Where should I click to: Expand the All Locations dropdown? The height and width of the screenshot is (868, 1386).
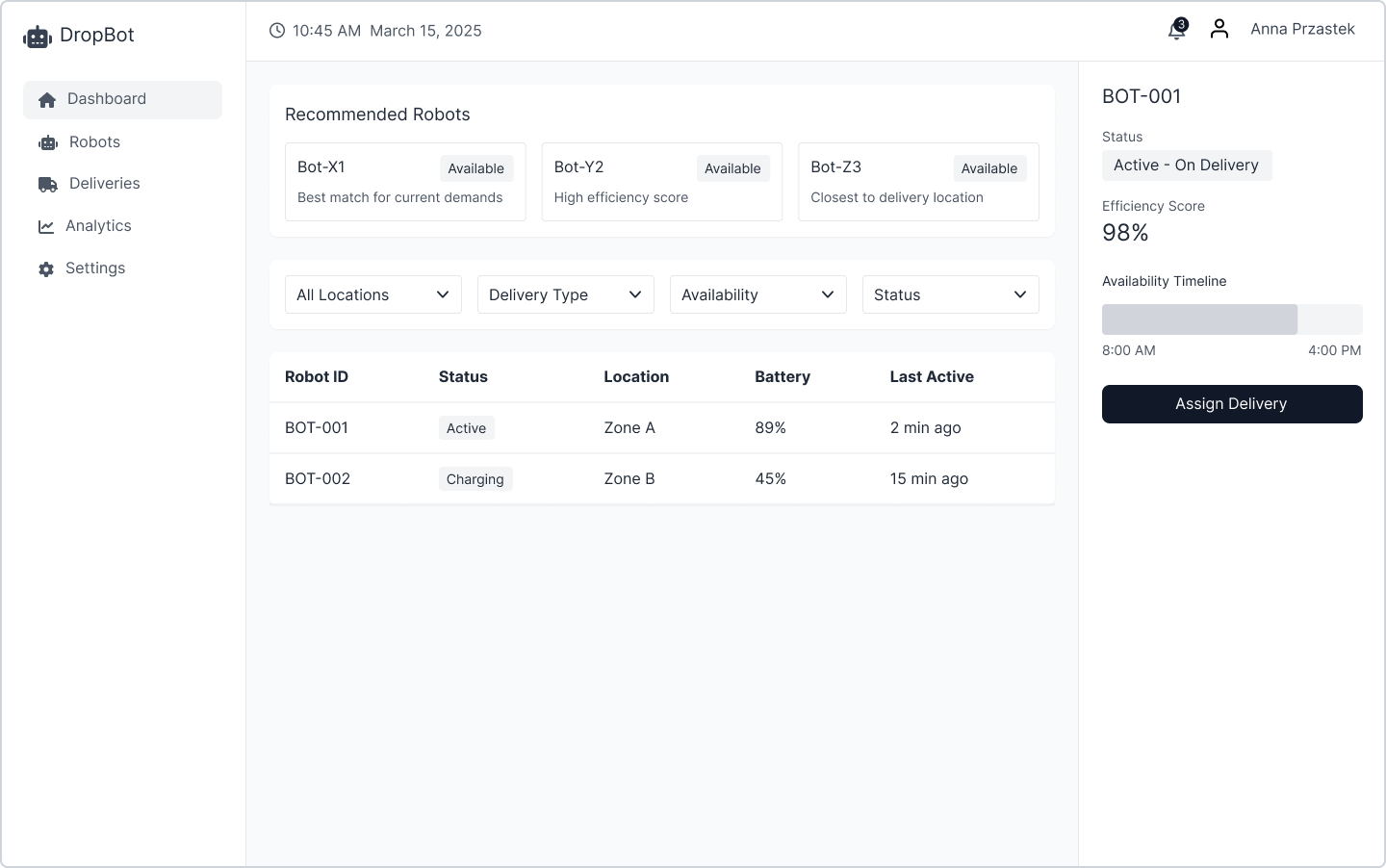(x=373, y=294)
